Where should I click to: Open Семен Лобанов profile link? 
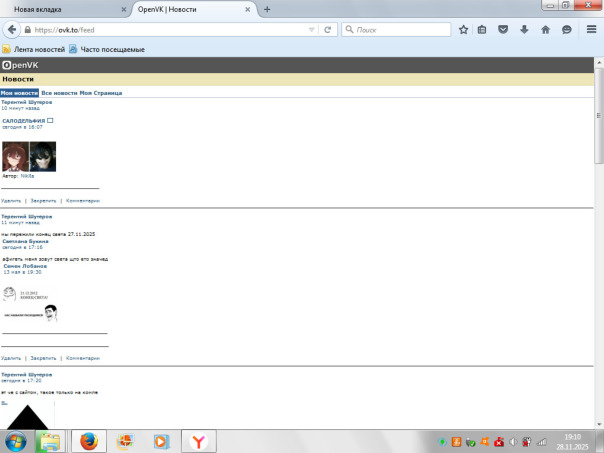tap(25, 266)
